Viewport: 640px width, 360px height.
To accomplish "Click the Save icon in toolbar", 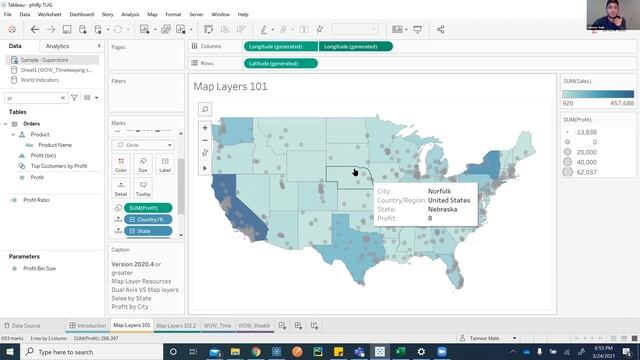I will [67, 29].
